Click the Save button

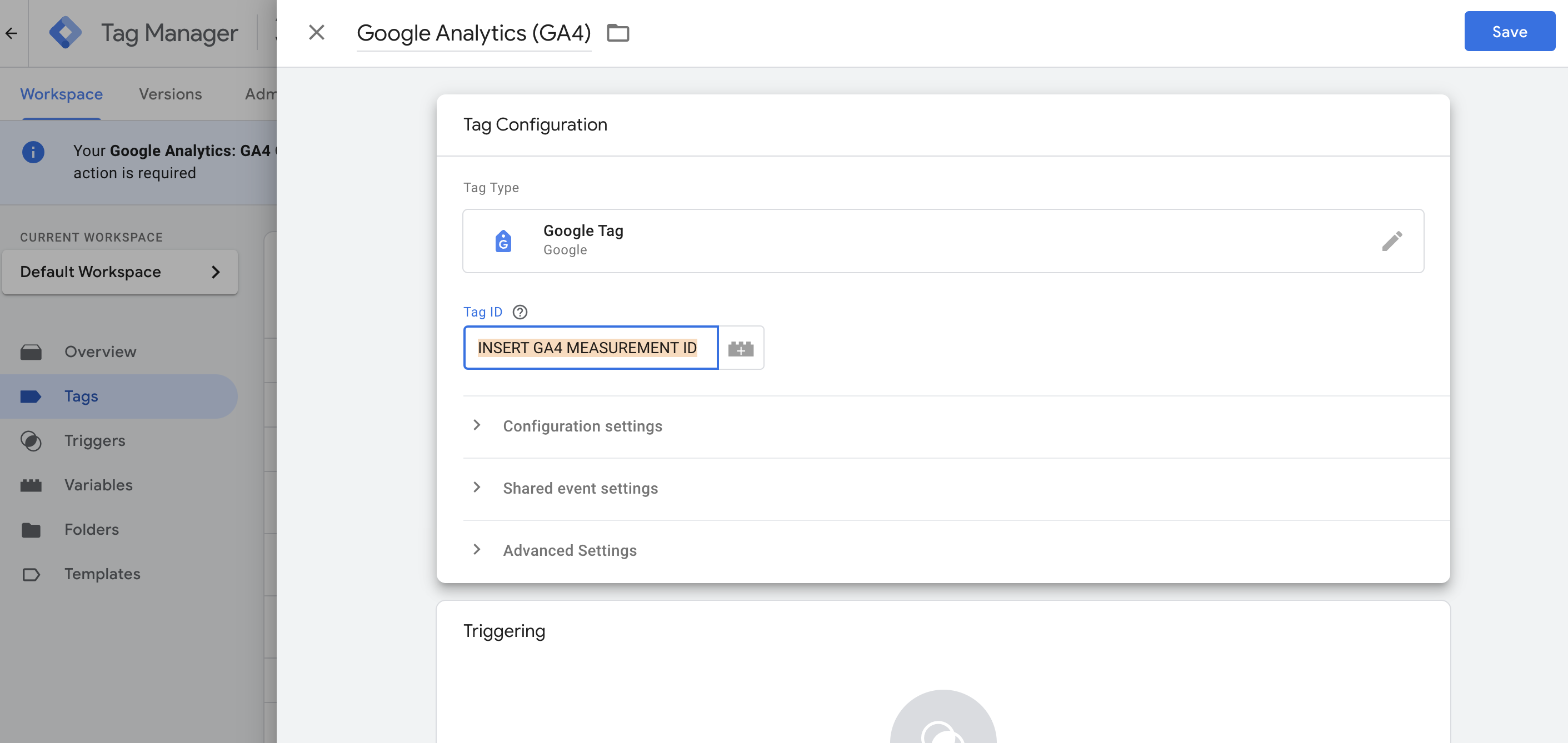(x=1509, y=32)
